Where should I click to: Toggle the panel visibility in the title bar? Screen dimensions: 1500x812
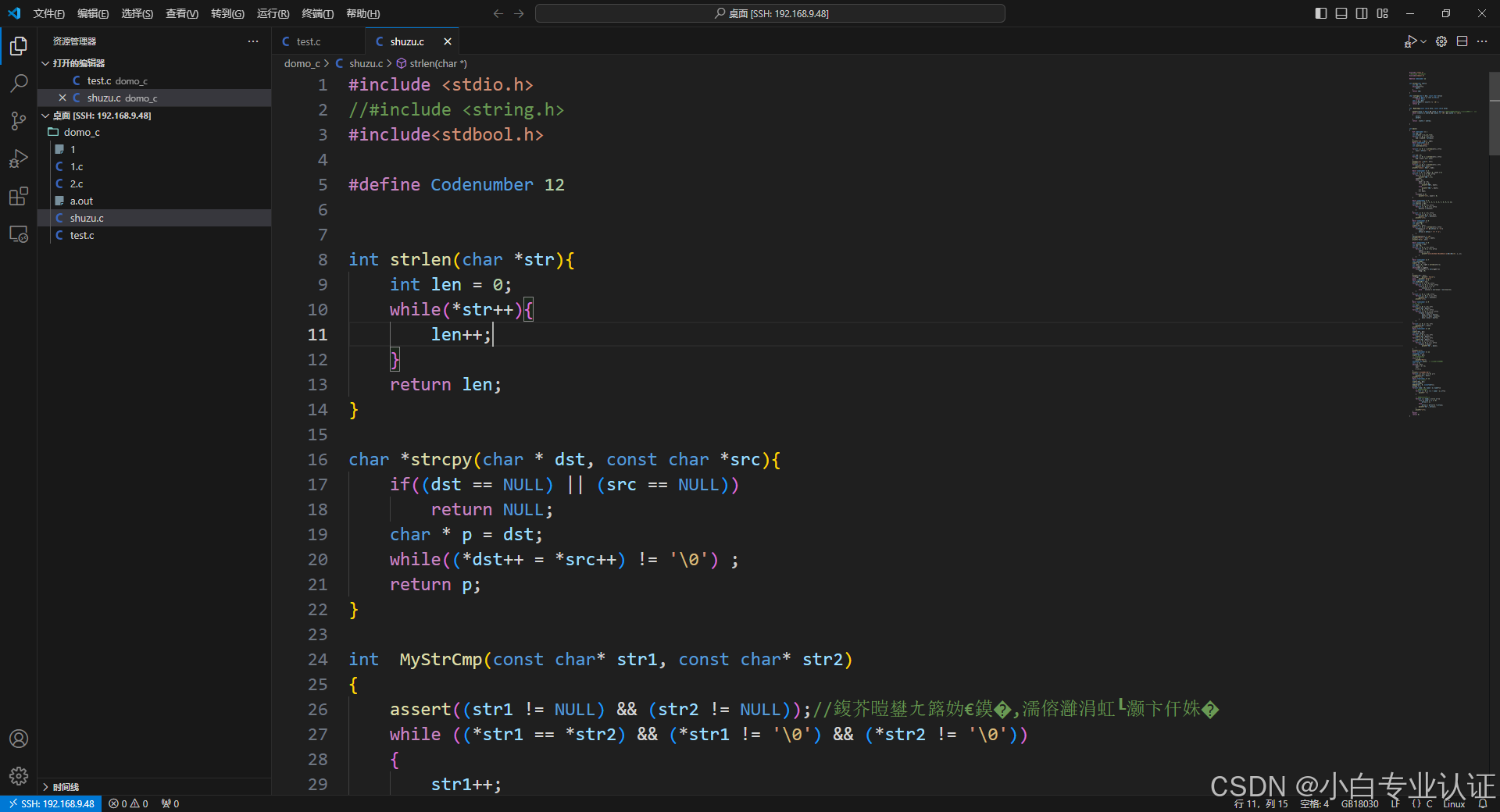[x=1341, y=13]
